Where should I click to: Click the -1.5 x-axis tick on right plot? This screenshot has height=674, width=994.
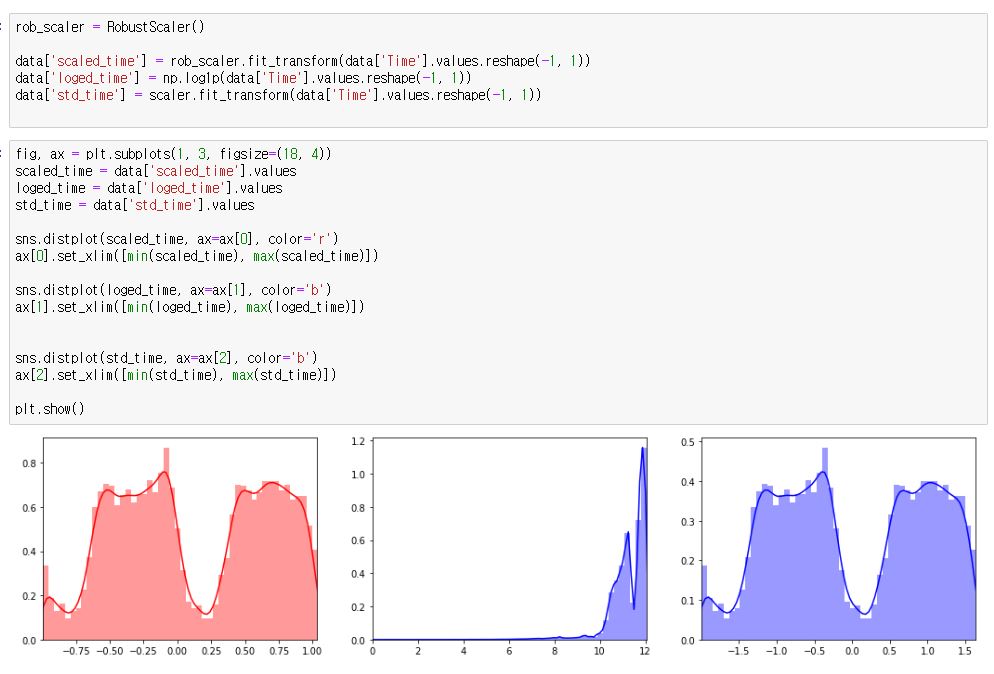(737, 651)
